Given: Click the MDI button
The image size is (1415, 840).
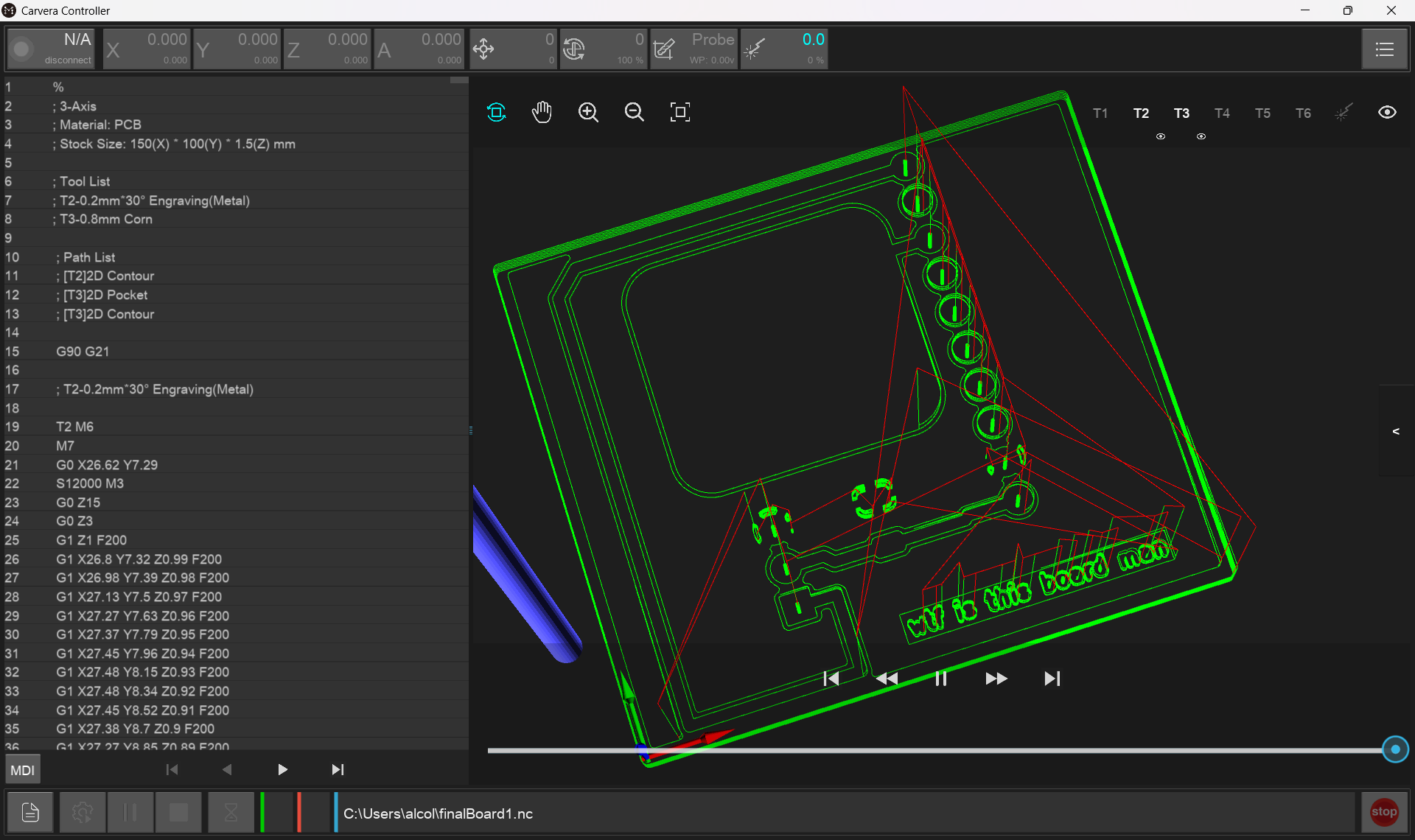Looking at the screenshot, I should click(x=23, y=770).
